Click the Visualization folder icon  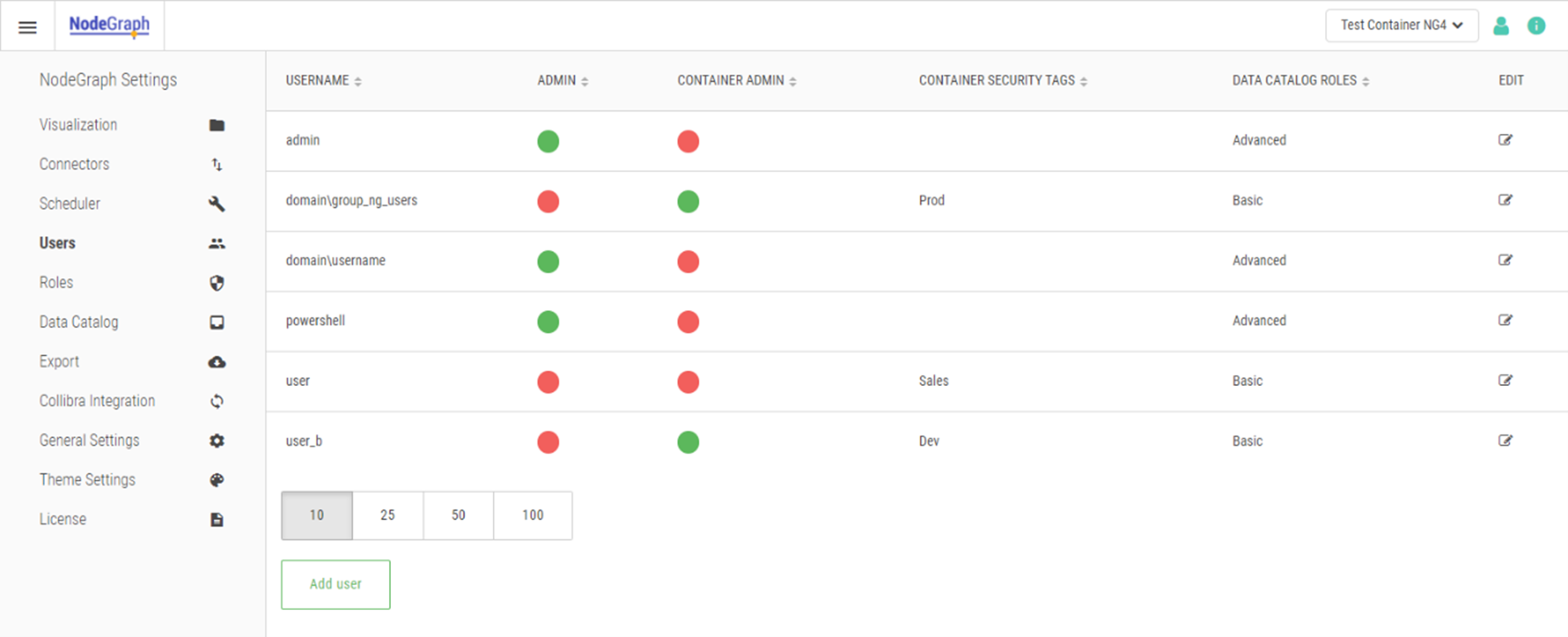pyautogui.click(x=217, y=125)
